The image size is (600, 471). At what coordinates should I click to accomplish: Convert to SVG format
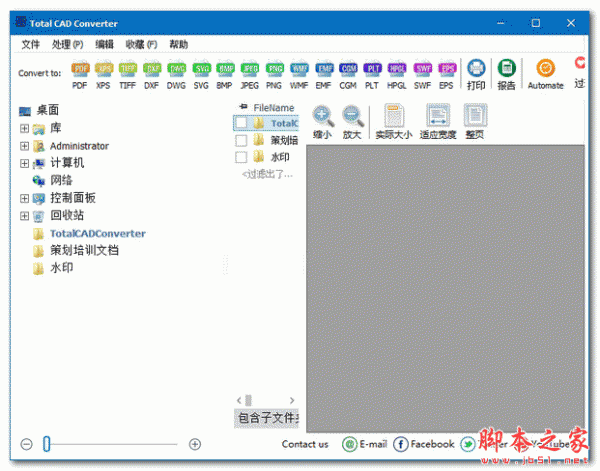click(201, 75)
